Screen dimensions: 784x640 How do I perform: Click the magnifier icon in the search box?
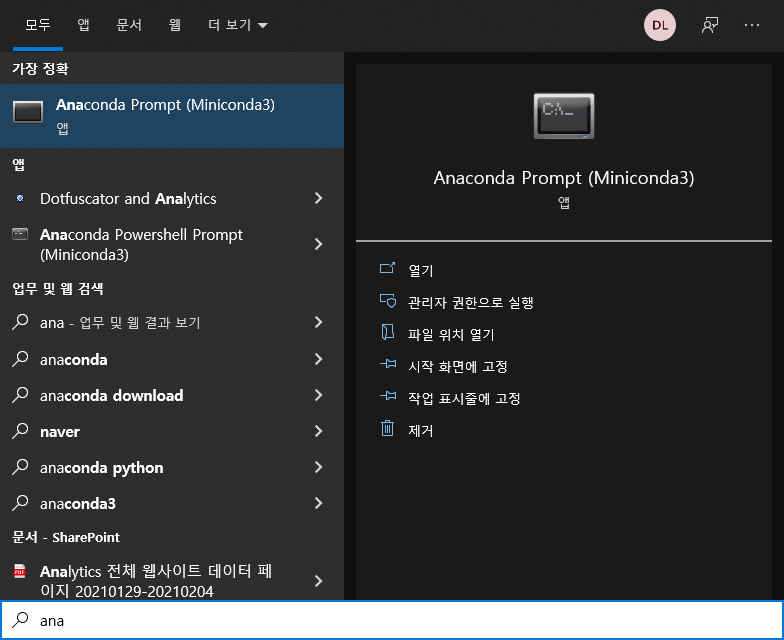(20, 620)
